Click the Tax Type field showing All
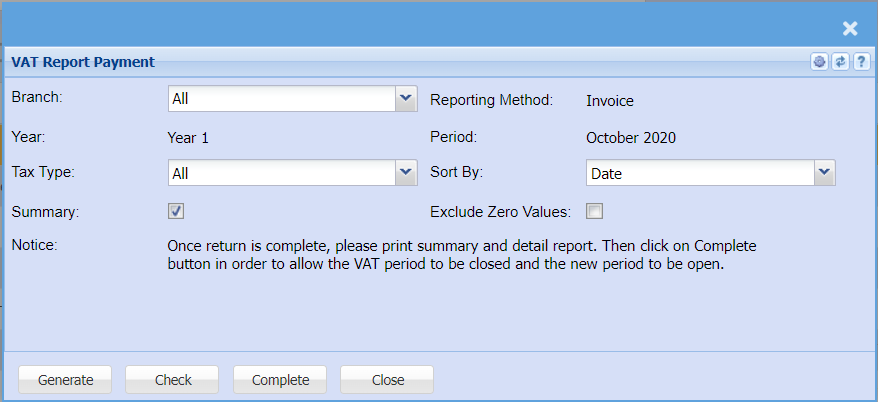Viewport: 878px width, 402px height. (281, 174)
